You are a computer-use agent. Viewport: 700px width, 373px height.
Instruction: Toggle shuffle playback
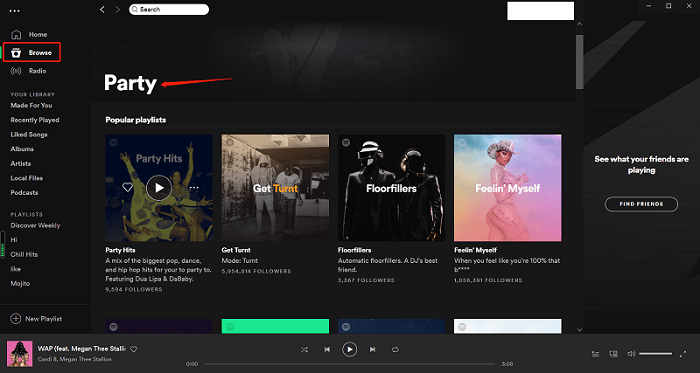[304, 350]
